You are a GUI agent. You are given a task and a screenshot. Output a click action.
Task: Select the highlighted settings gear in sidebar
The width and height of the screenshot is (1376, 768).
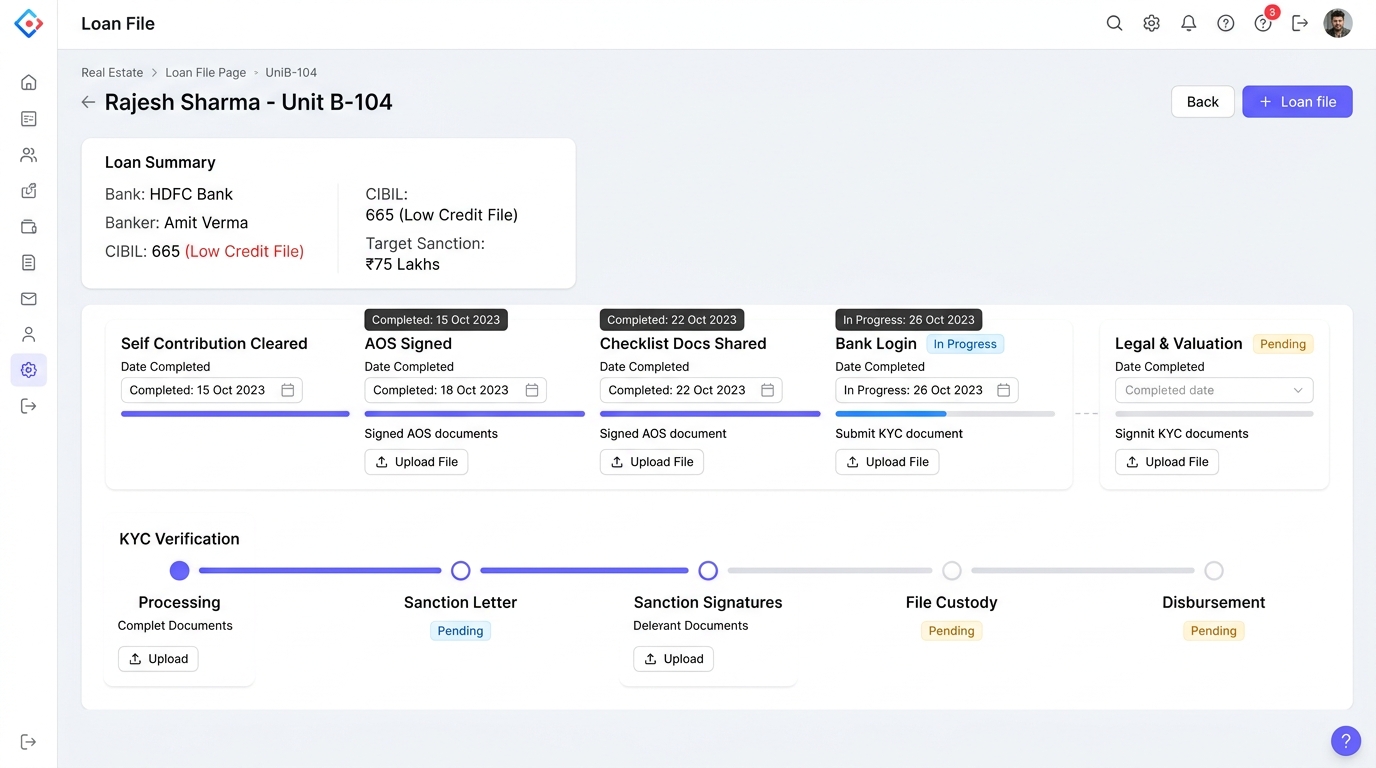pyautogui.click(x=28, y=370)
